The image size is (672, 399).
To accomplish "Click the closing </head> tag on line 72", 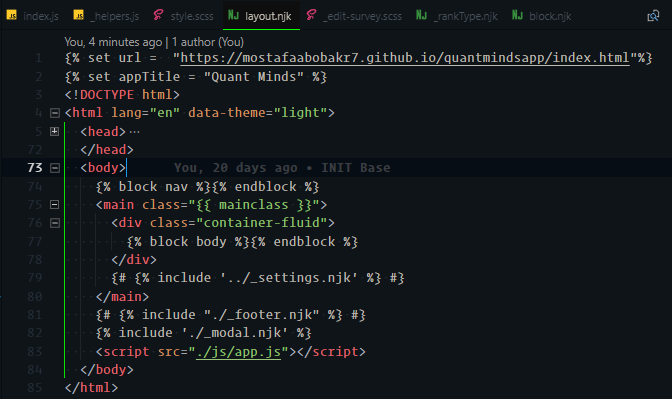I will 107,150.
